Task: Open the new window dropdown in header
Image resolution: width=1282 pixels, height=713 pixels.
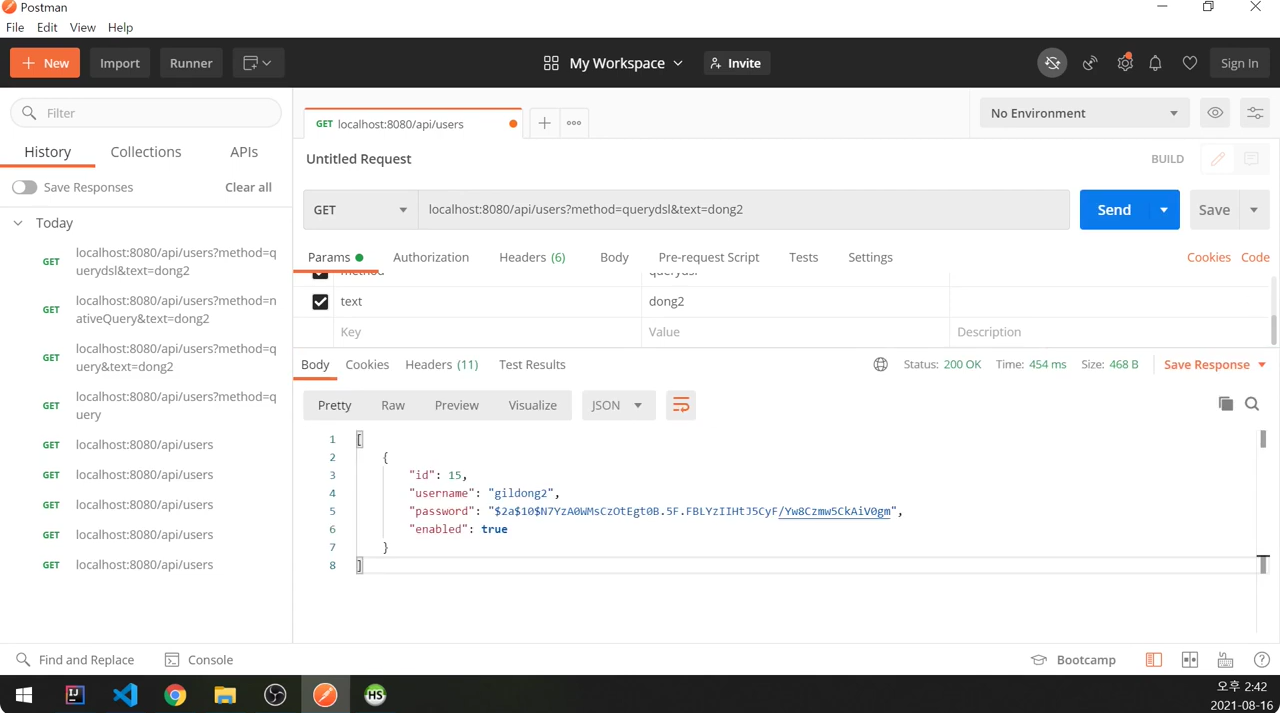Action: pos(258,63)
